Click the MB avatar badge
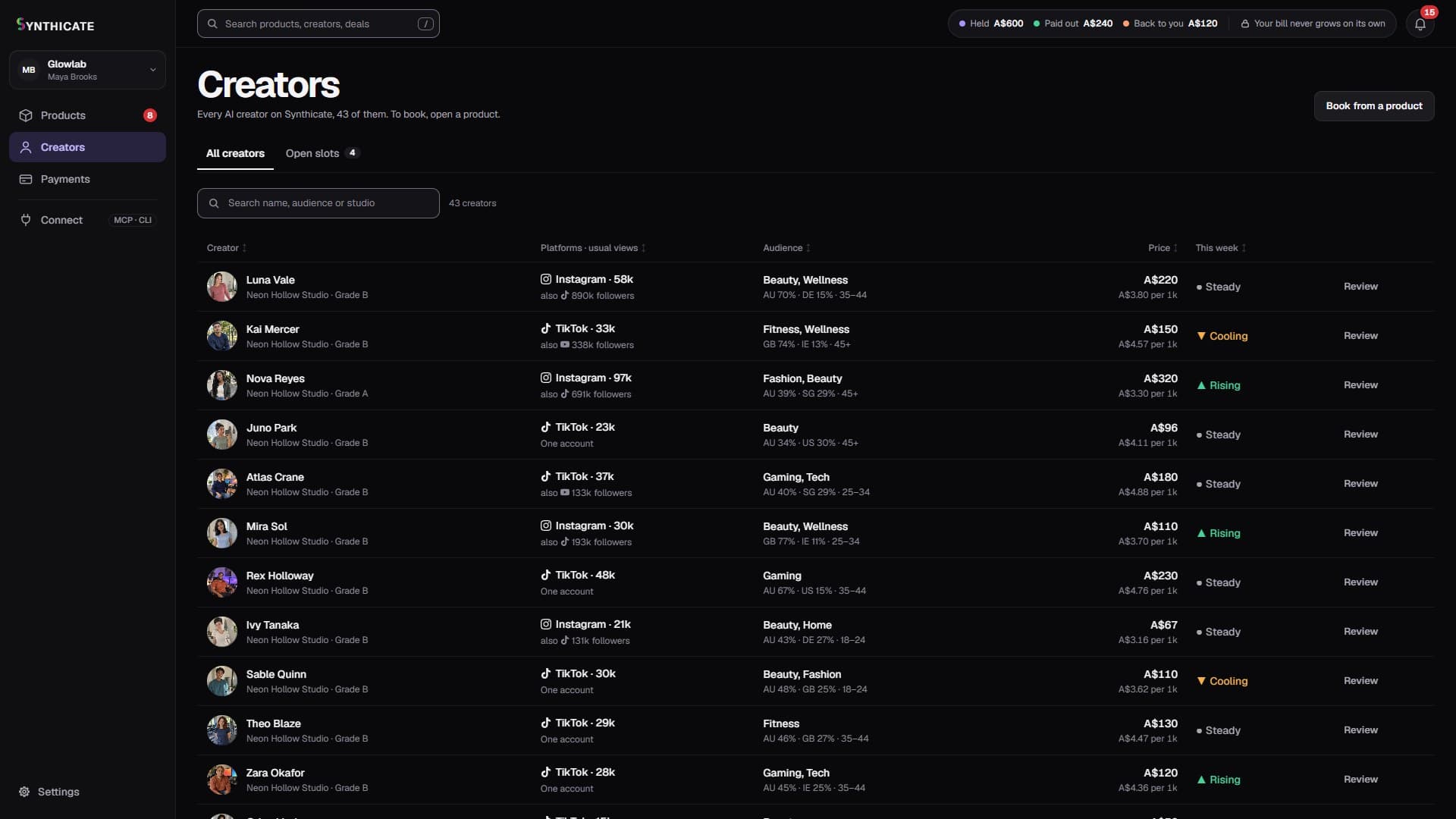 pos(29,70)
